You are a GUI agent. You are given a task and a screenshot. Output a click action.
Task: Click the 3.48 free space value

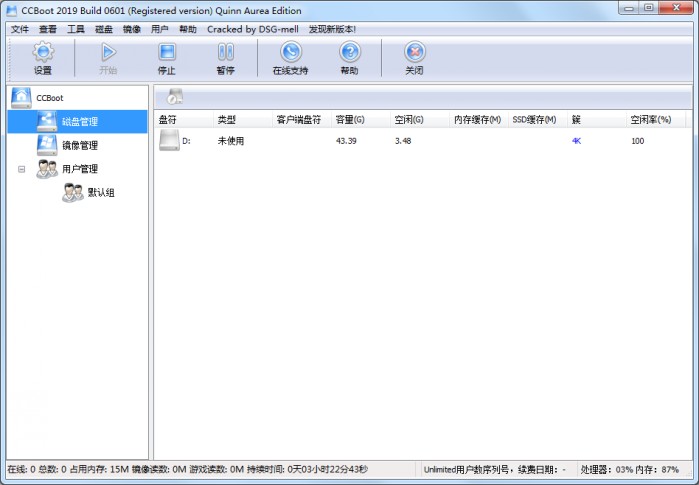[403, 141]
